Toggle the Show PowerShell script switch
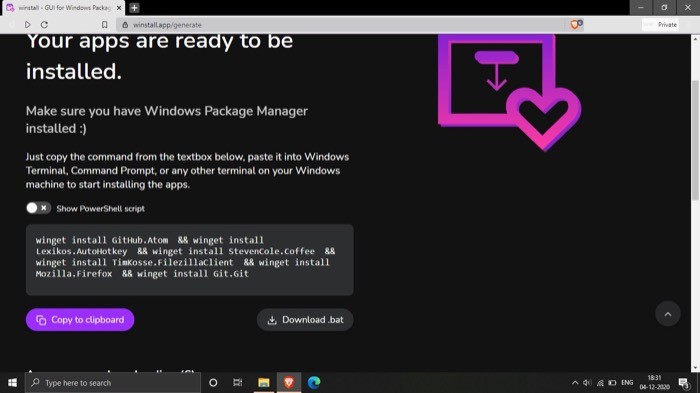This screenshot has height=393, width=700. click(x=38, y=208)
